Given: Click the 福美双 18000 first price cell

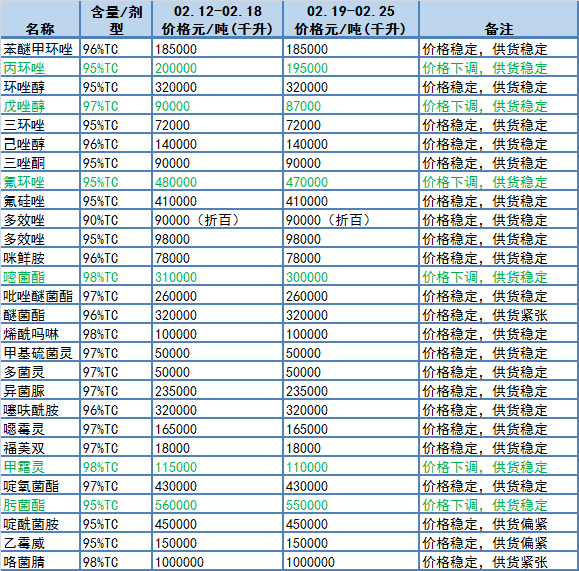Looking at the screenshot, I should tap(217, 448).
